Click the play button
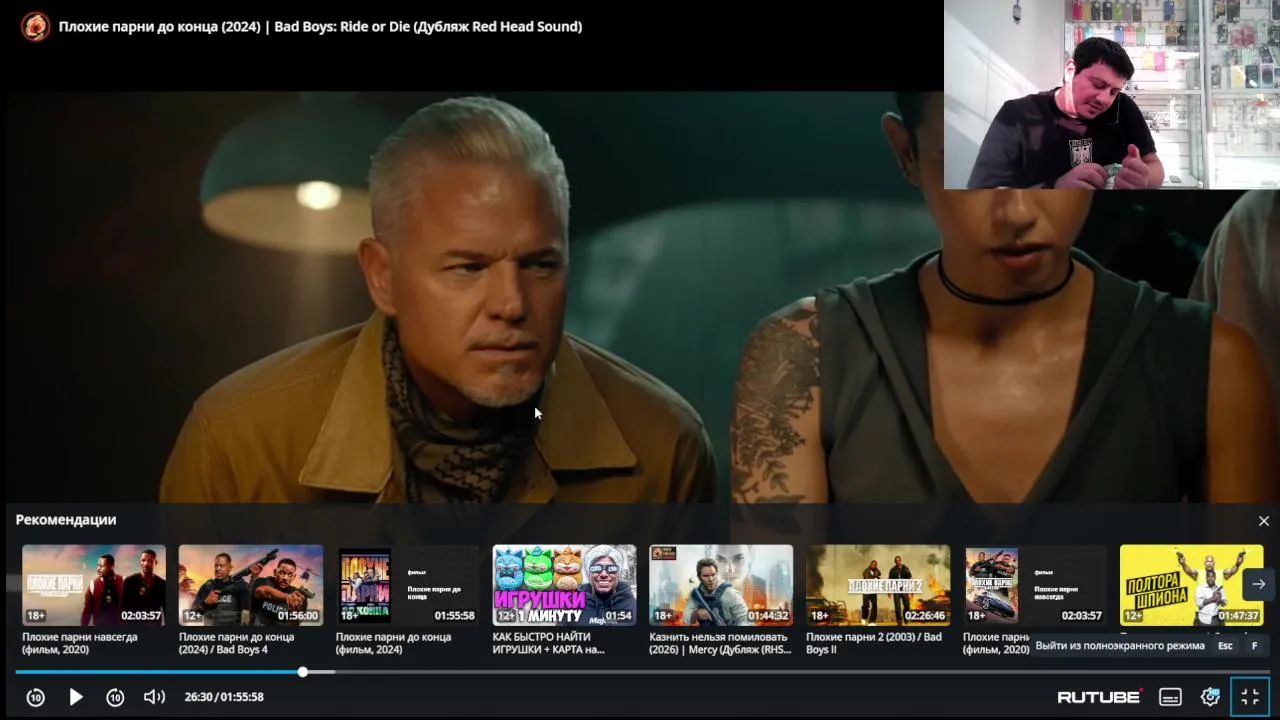Viewport: 1280px width, 720px height. click(76, 697)
